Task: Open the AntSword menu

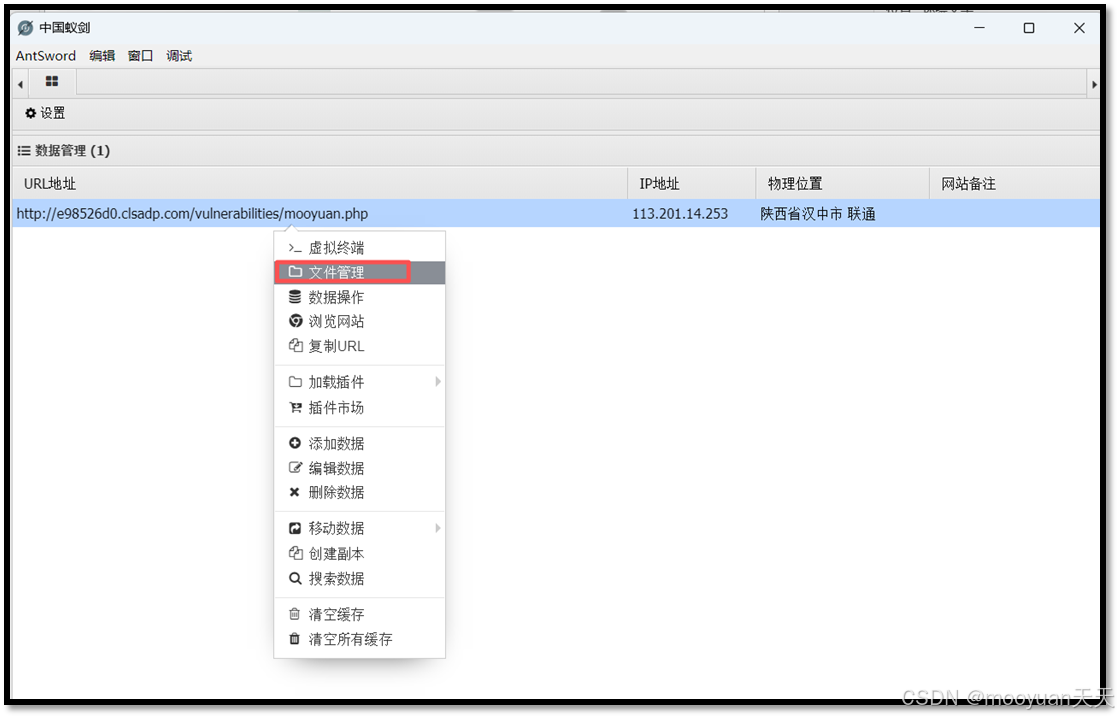Action: tap(46, 56)
